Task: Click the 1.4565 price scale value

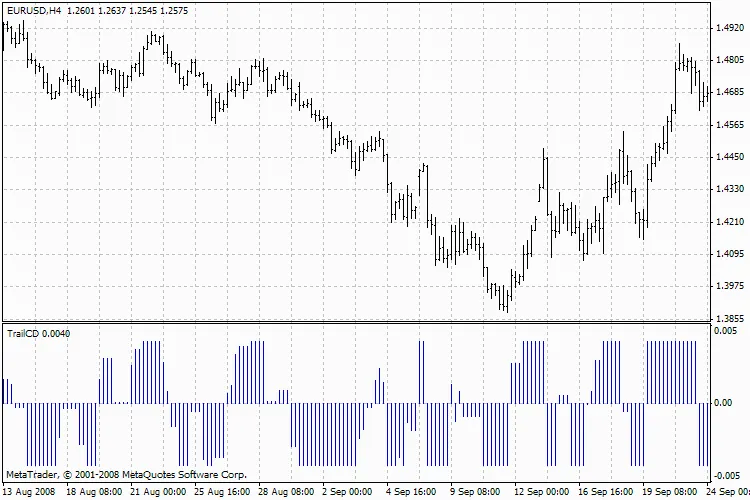Action: coord(730,125)
